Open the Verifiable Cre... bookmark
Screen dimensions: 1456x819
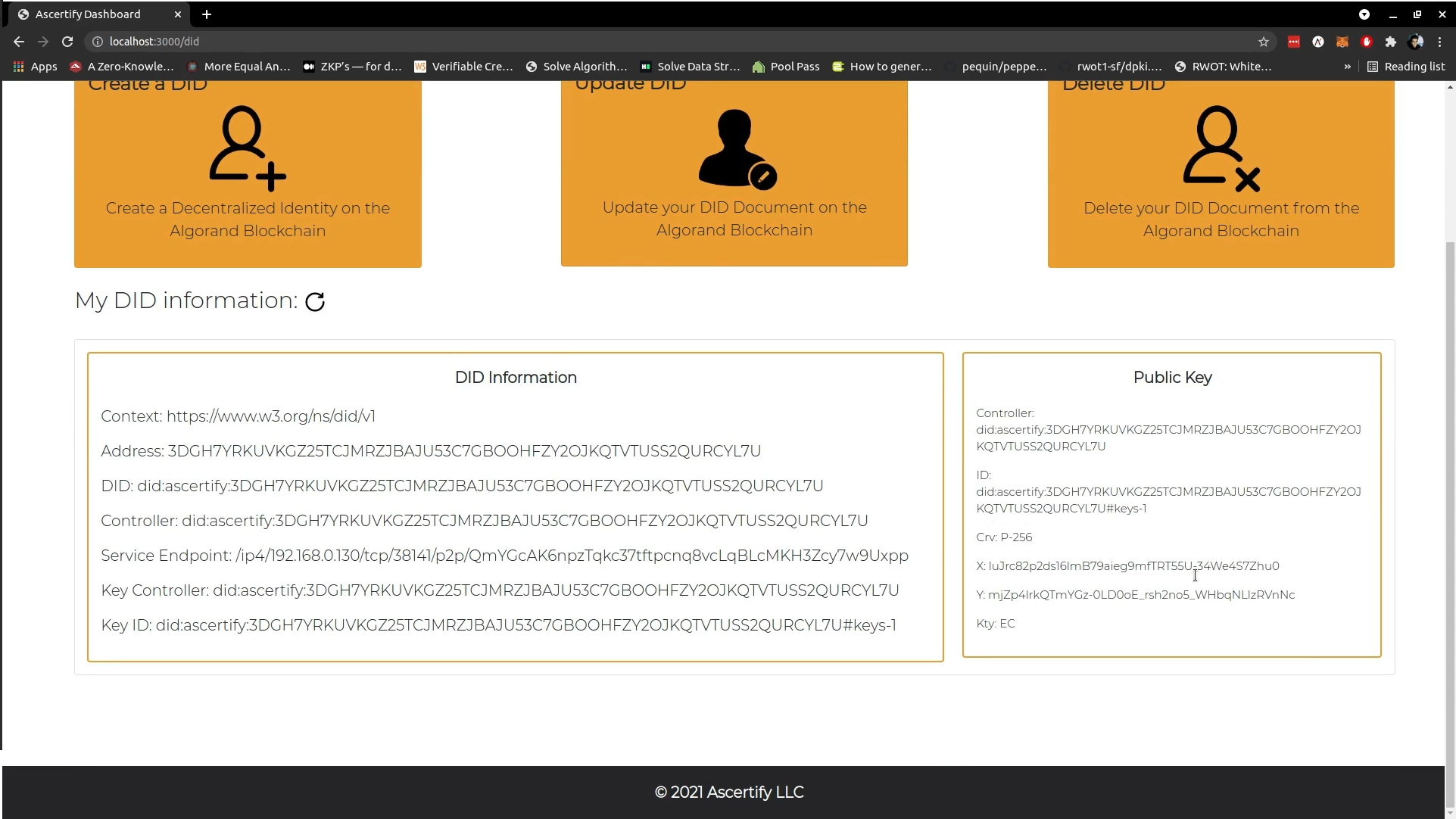coord(463,67)
